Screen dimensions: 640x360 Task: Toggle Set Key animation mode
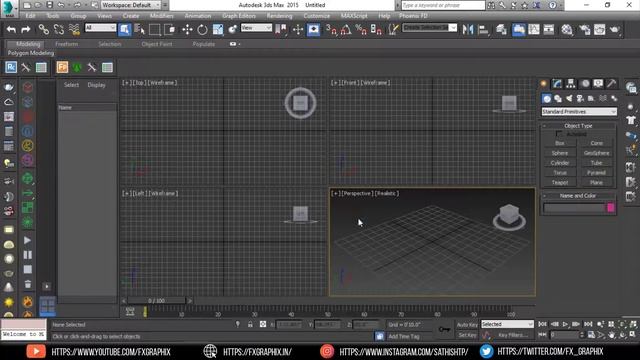point(467,335)
